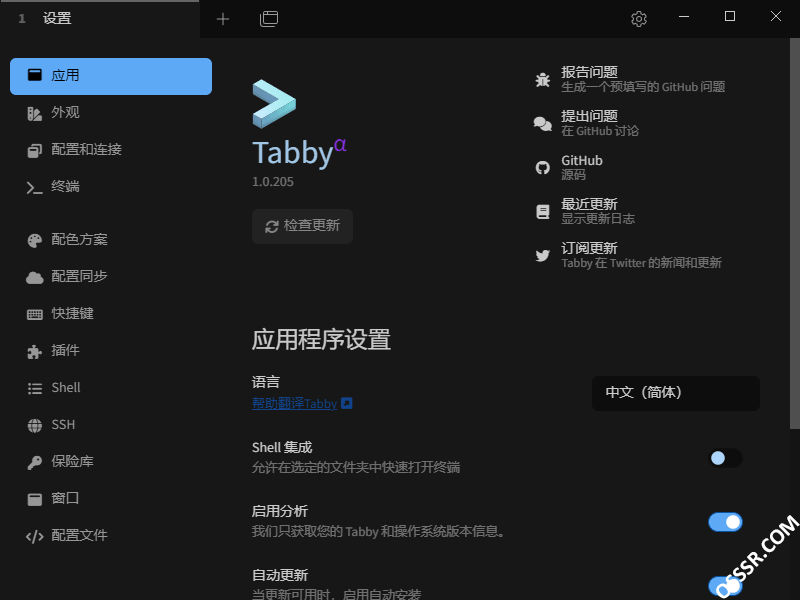Click the puzzle piece icon beside 插件
This screenshot has height=600, width=800.
[35, 352]
